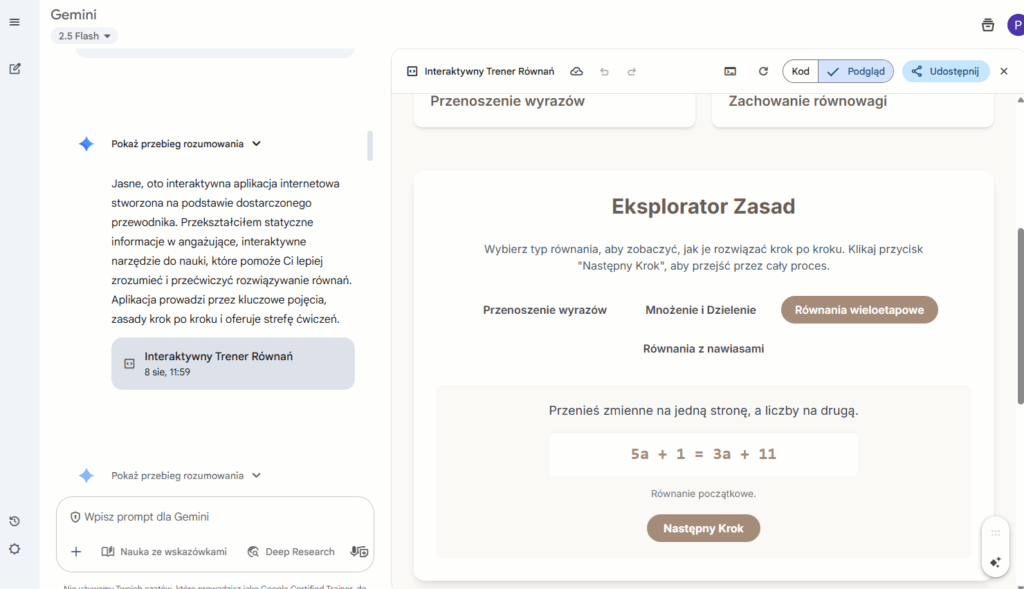Switch the canvas to Podgląd view
This screenshot has height=589, width=1024.
(856, 72)
